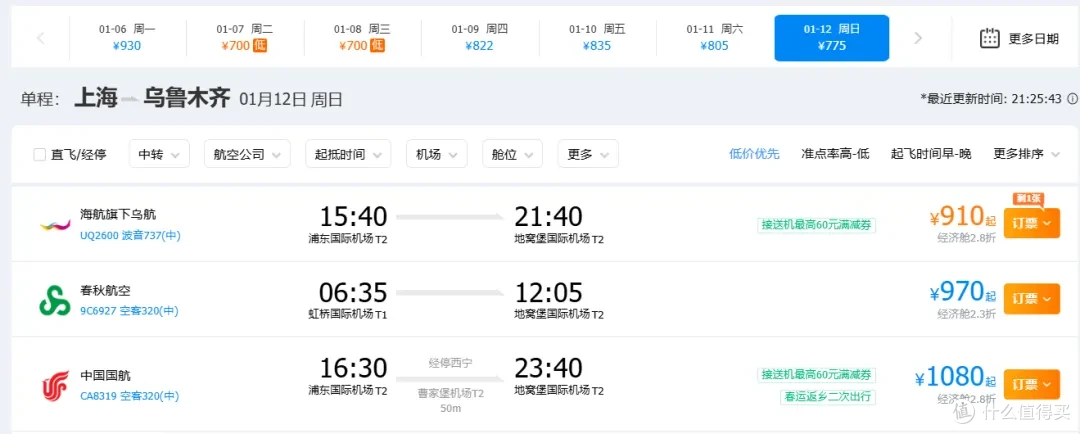Click airline name 春秋航空
This screenshot has height=434, width=1080.
(105, 290)
